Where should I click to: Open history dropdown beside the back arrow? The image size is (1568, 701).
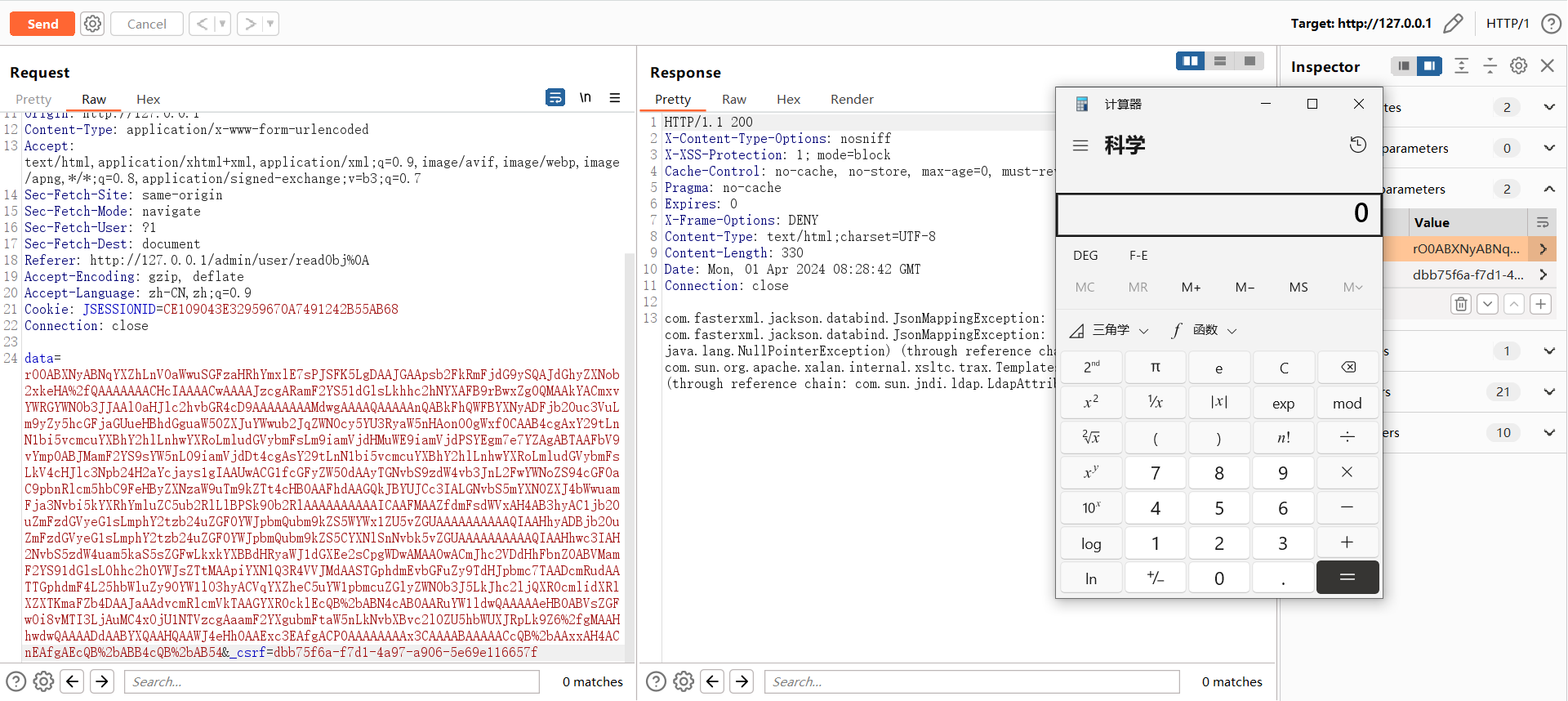222,24
